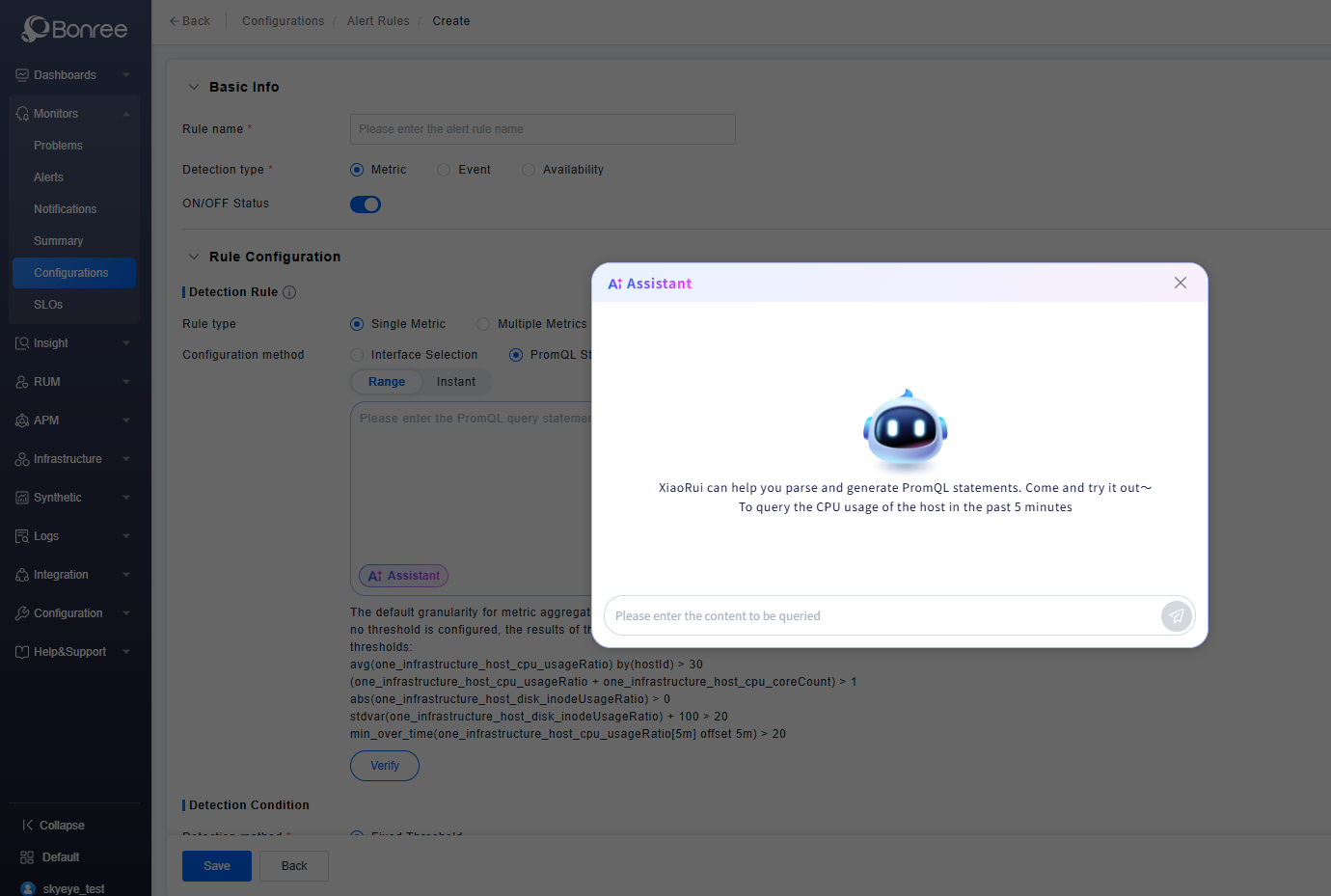
Task: Click the Save button
Action: (x=217, y=866)
